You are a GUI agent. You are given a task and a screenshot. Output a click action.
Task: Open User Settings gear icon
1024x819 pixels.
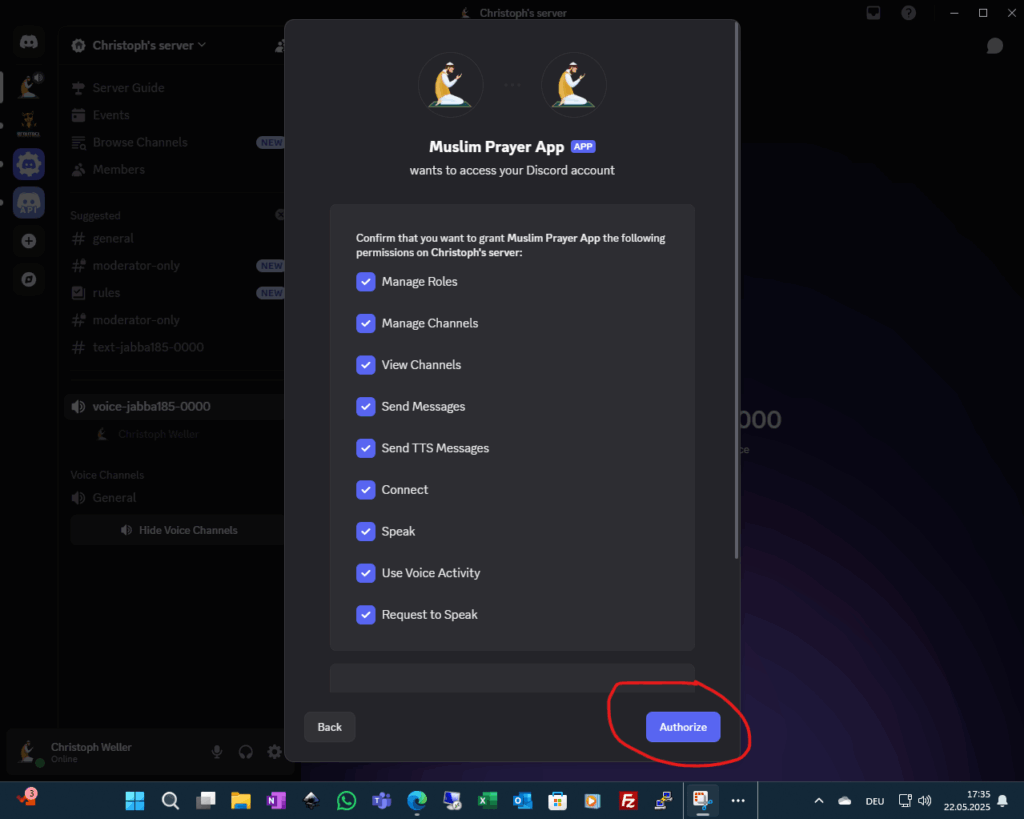(x=274, y=752)
